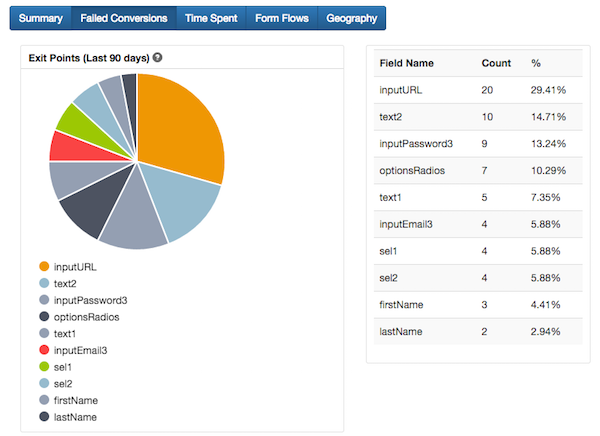Click the Count column header
The image size is (600, 436).
(496, 63)
